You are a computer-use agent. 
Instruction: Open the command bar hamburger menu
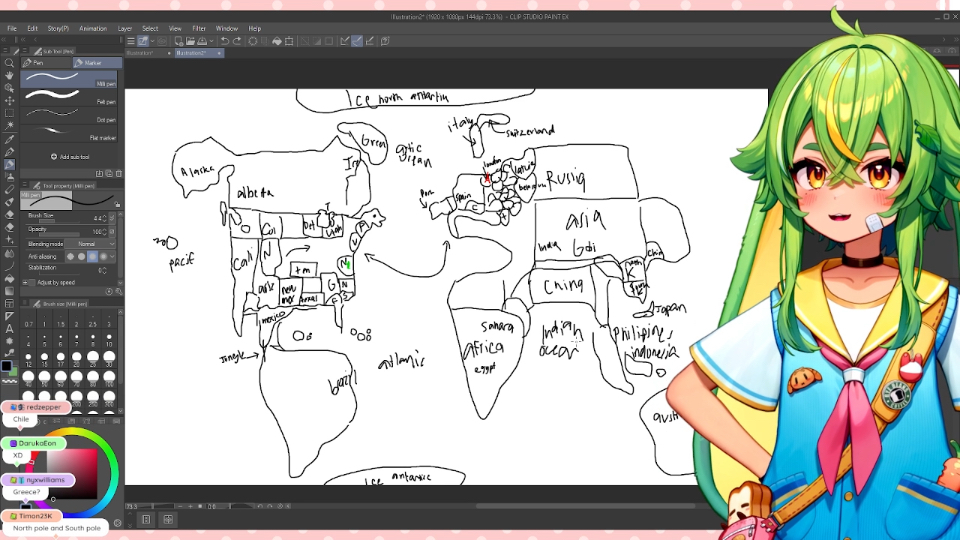(x=130, y=41)
